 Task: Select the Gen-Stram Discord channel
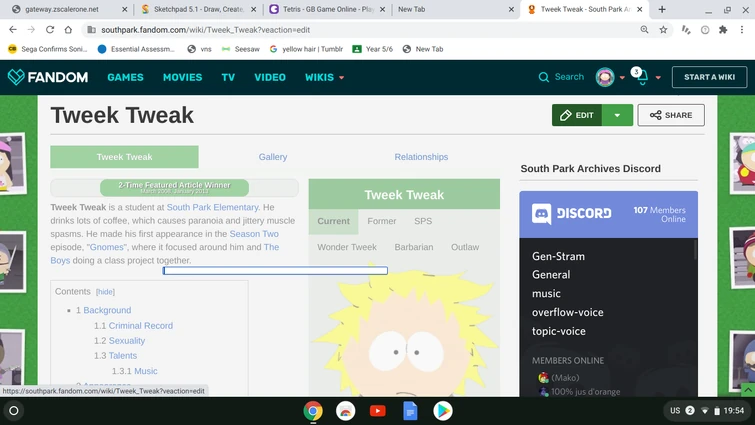click(559, 257)
